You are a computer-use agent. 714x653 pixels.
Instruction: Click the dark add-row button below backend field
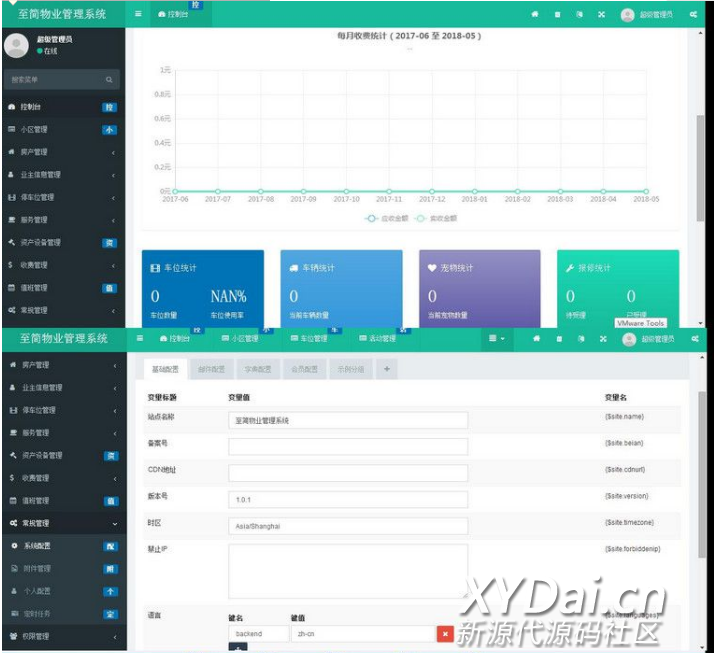[x=238, y=647]
